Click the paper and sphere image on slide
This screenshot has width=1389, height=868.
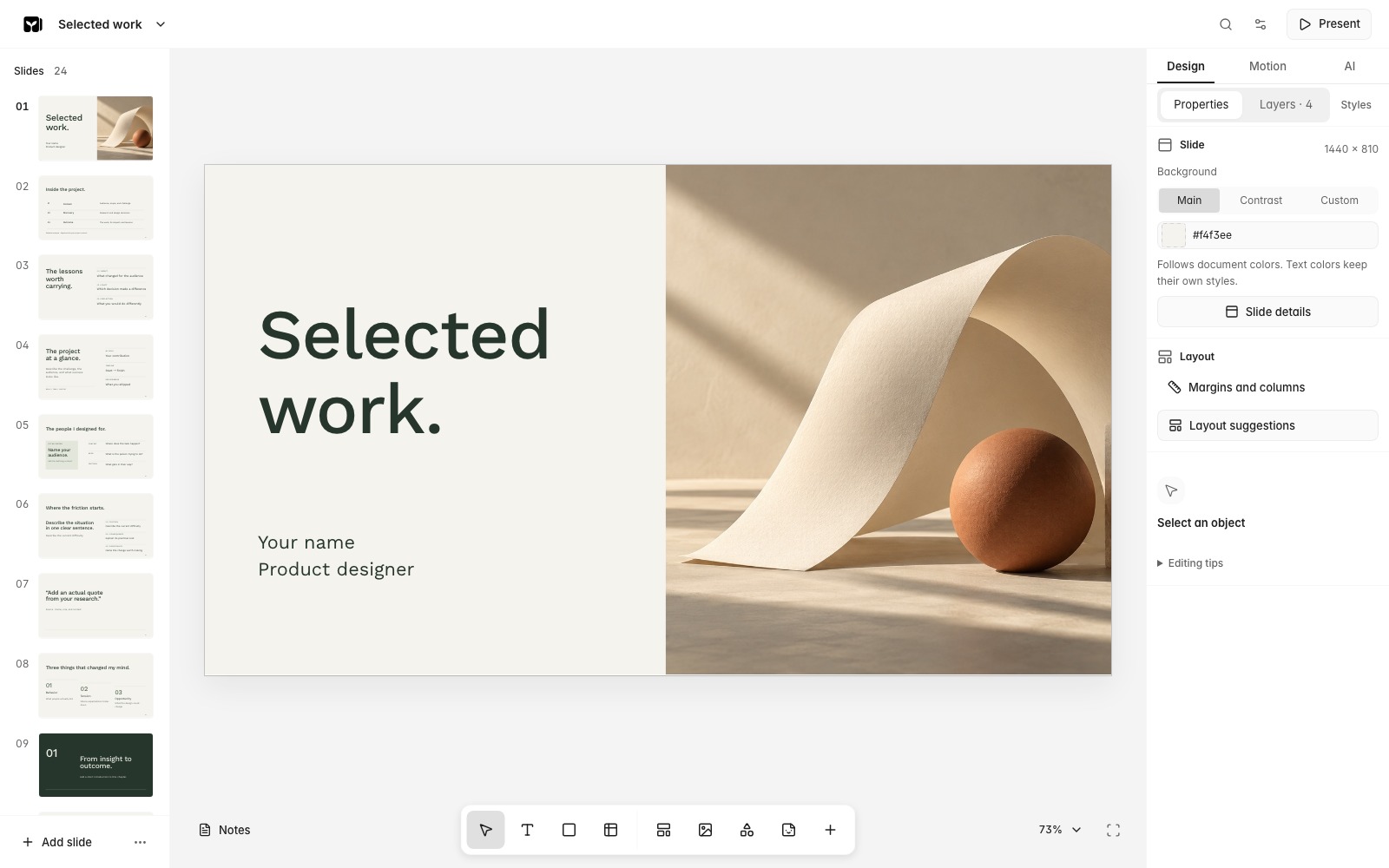pos(888,419)
